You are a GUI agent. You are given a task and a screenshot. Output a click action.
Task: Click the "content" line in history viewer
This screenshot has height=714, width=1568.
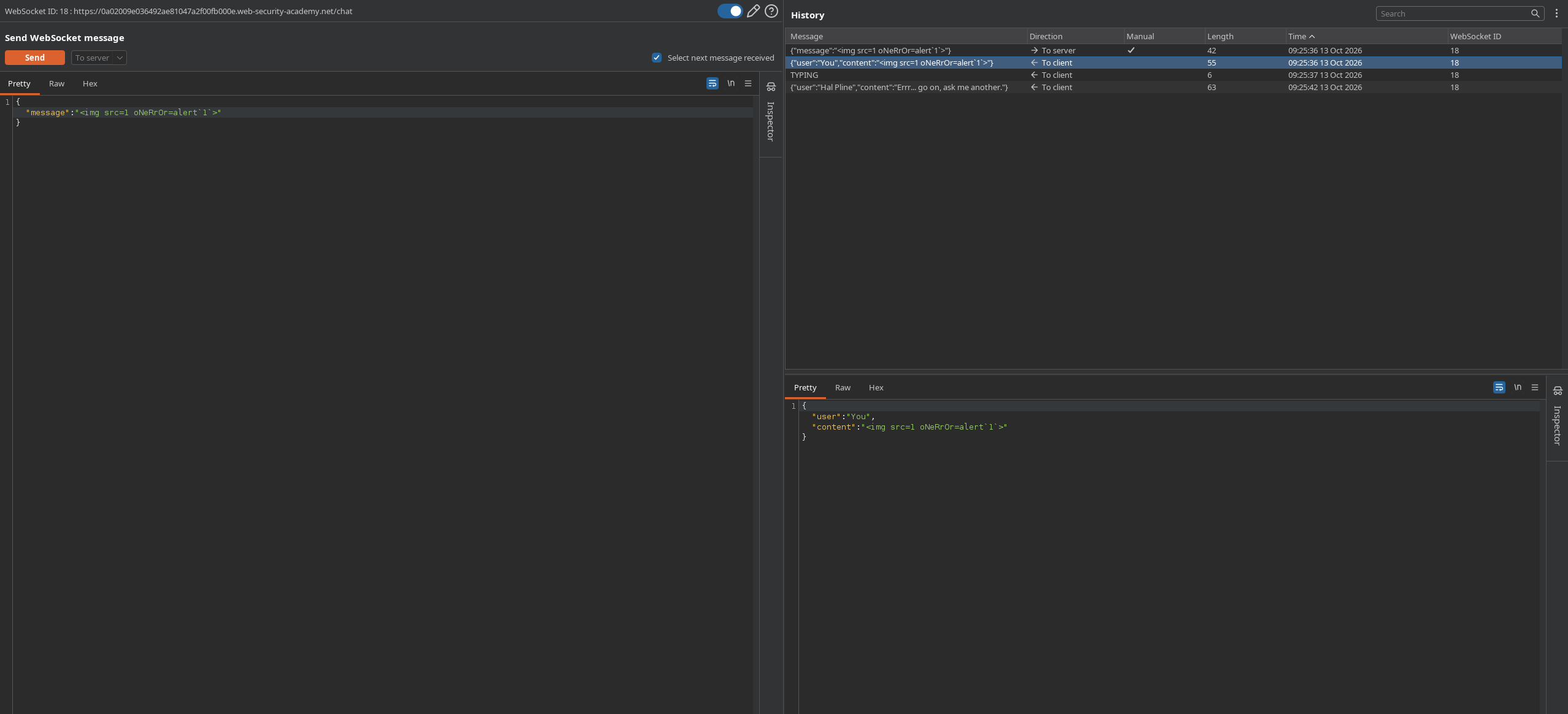909,427
